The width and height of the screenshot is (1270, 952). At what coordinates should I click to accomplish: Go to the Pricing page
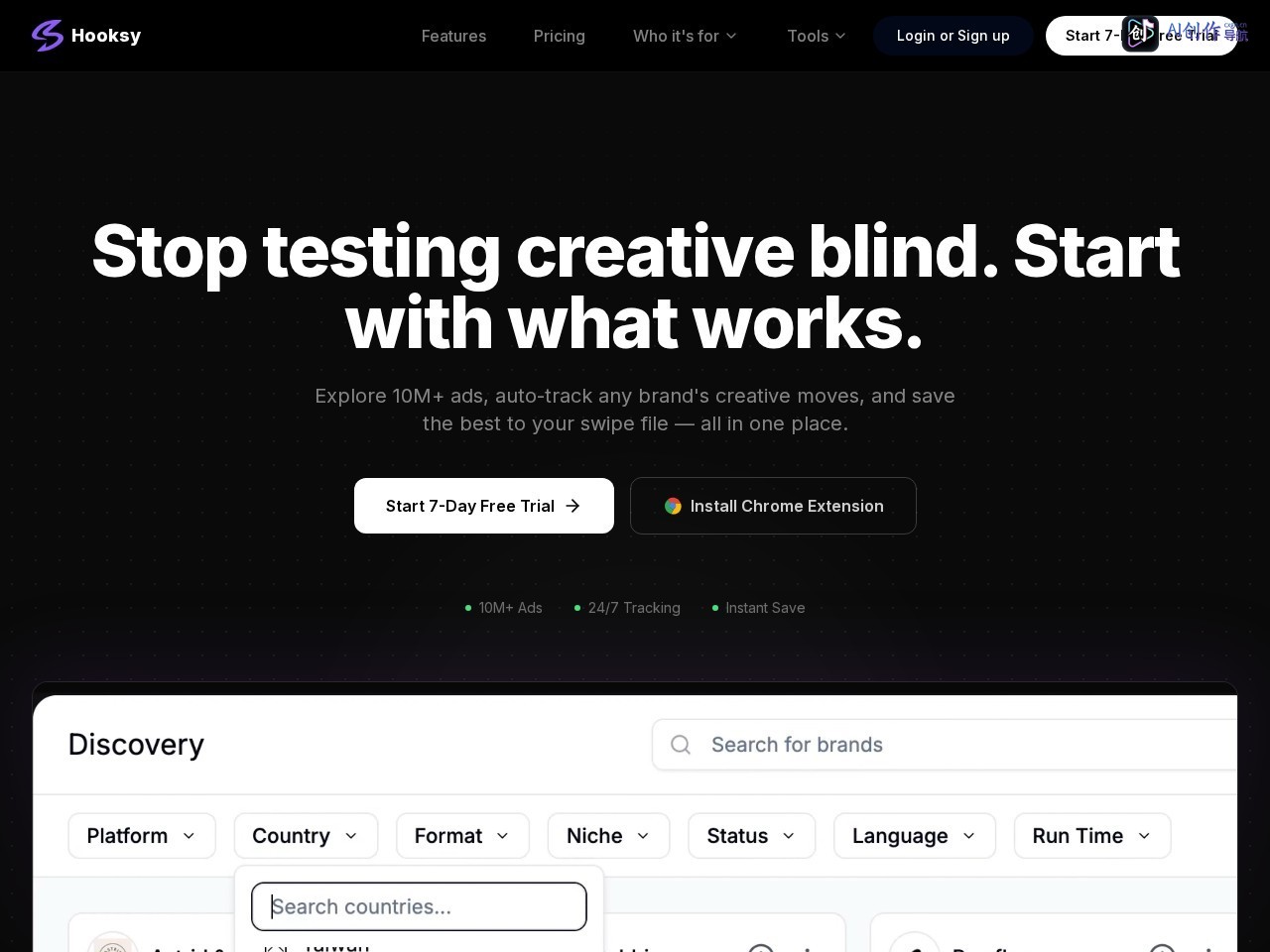coord(560,36)
